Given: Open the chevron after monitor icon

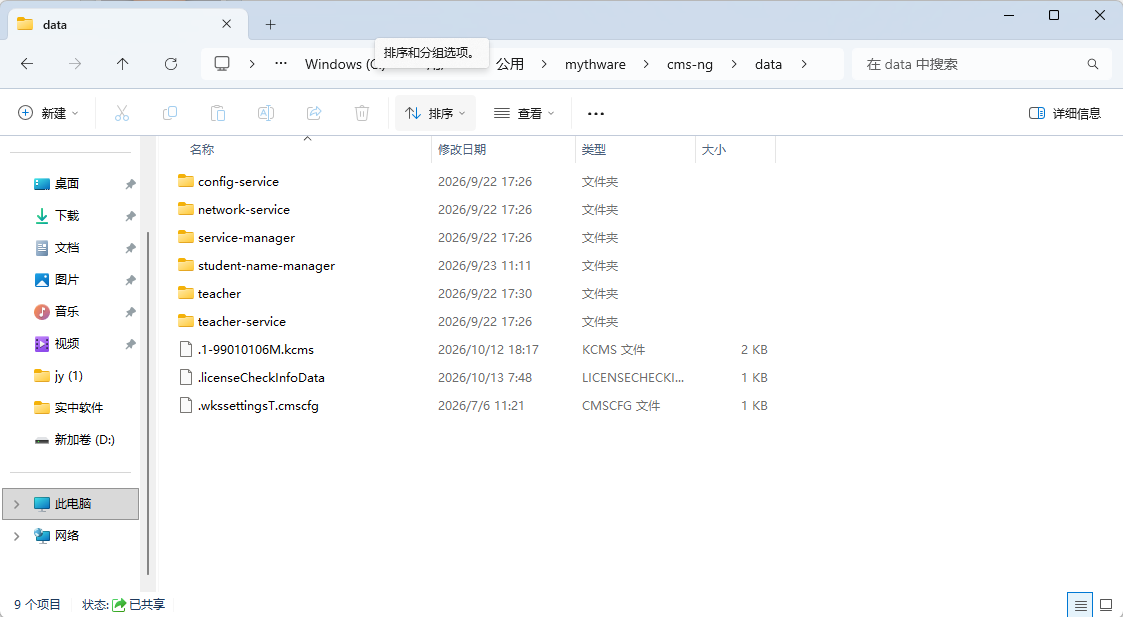Looking at the screenshot, I should click(252, 64).
